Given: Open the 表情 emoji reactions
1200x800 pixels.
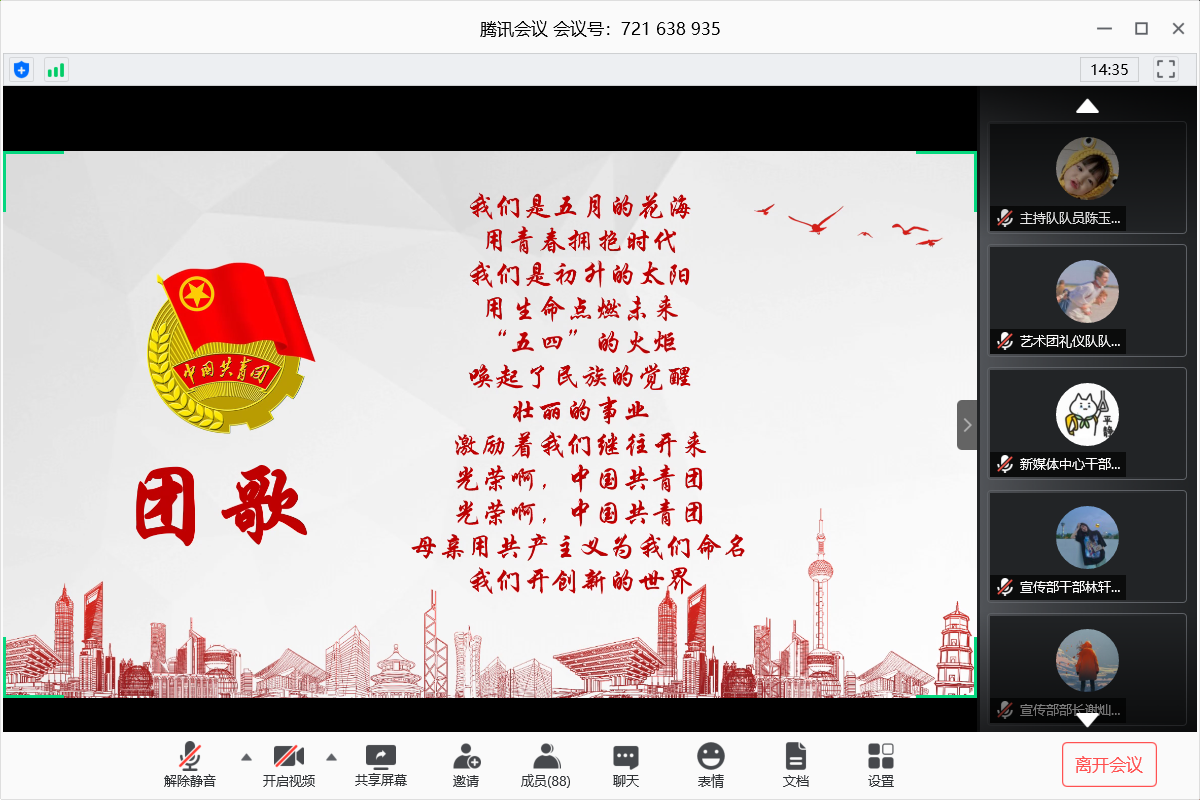Looking at the screenshot, I should (711, 765).
